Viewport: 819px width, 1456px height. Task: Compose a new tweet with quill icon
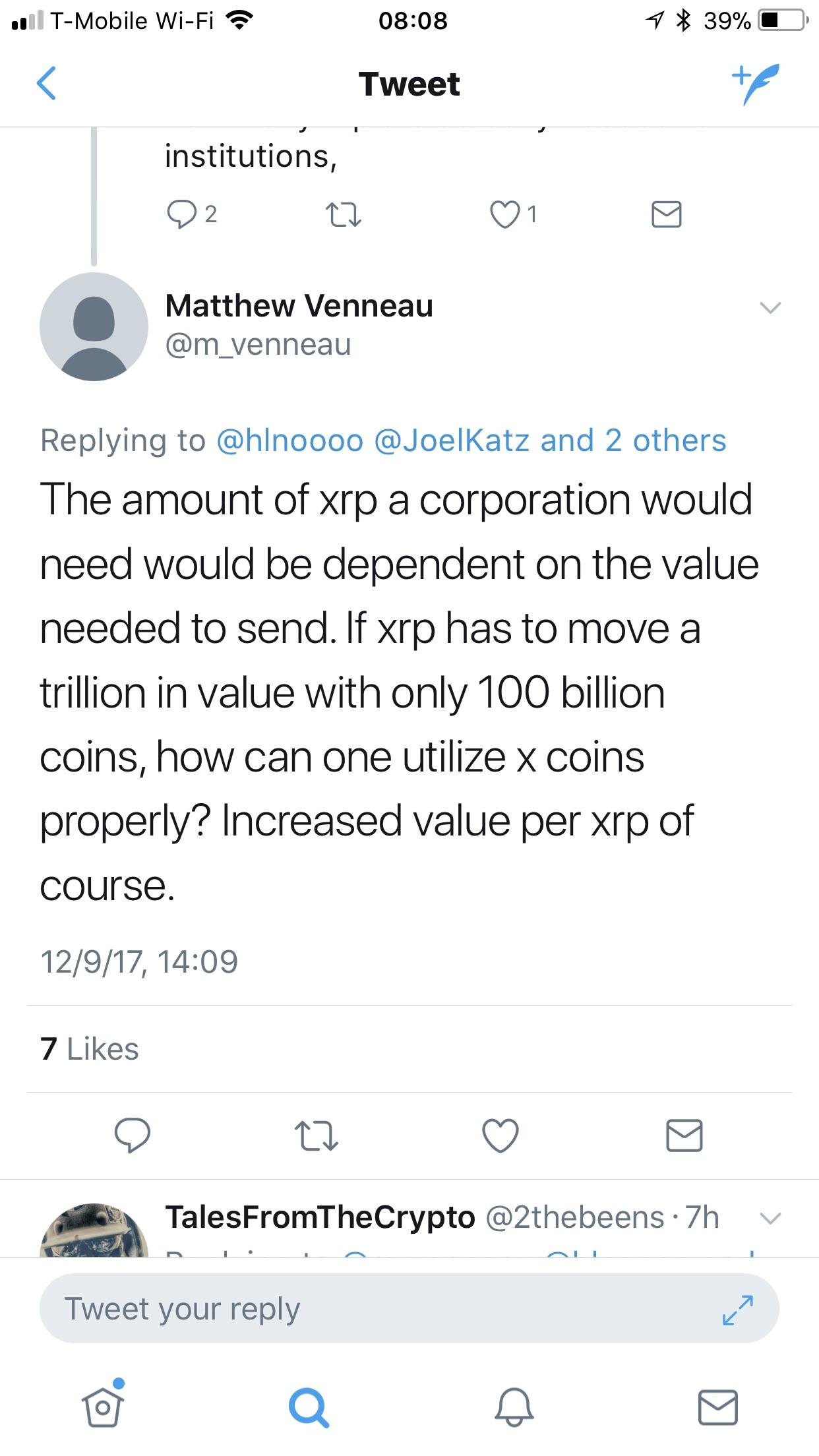[x=756, y=84]
